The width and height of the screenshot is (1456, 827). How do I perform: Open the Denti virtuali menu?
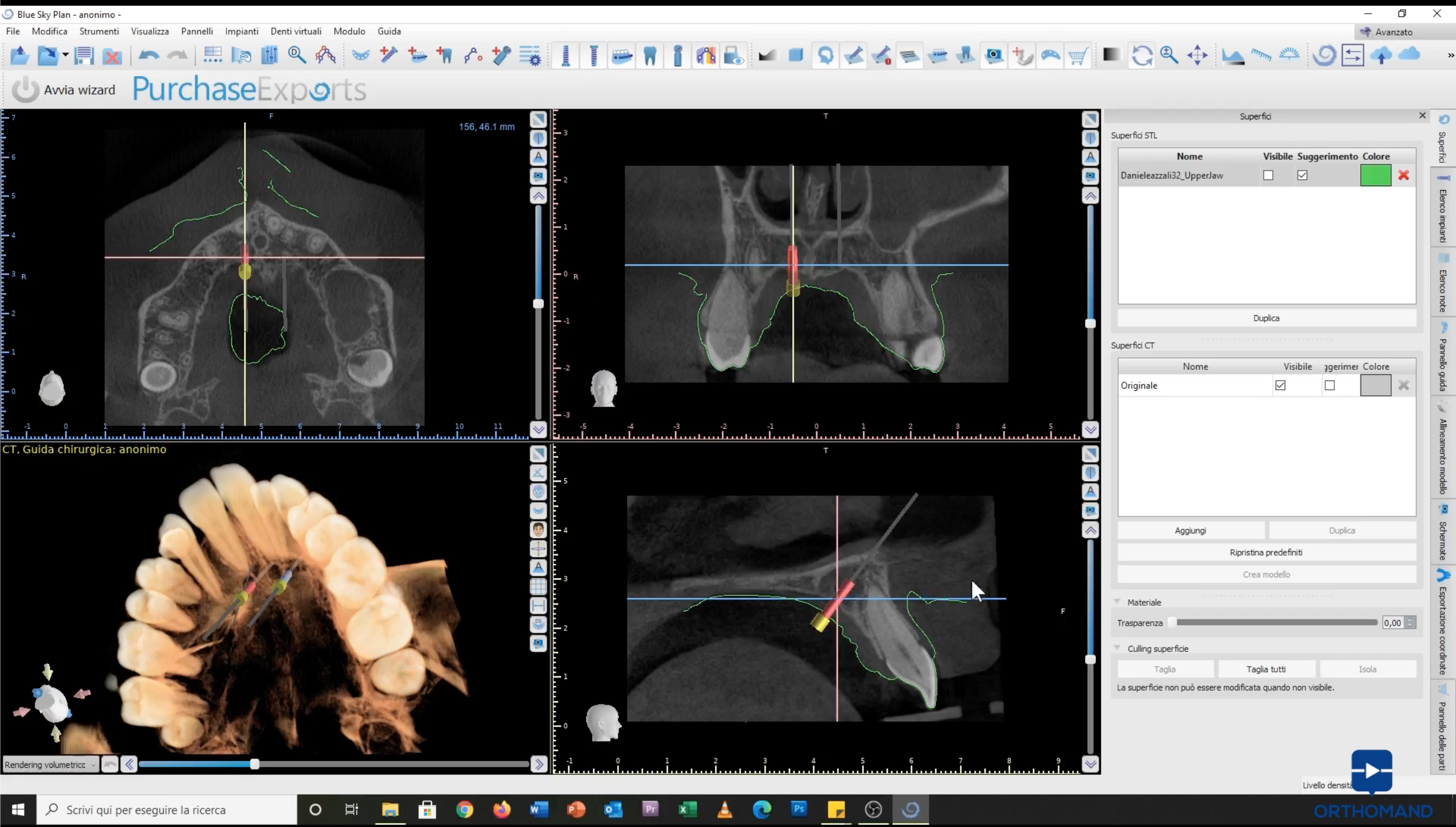pos(296,31)
